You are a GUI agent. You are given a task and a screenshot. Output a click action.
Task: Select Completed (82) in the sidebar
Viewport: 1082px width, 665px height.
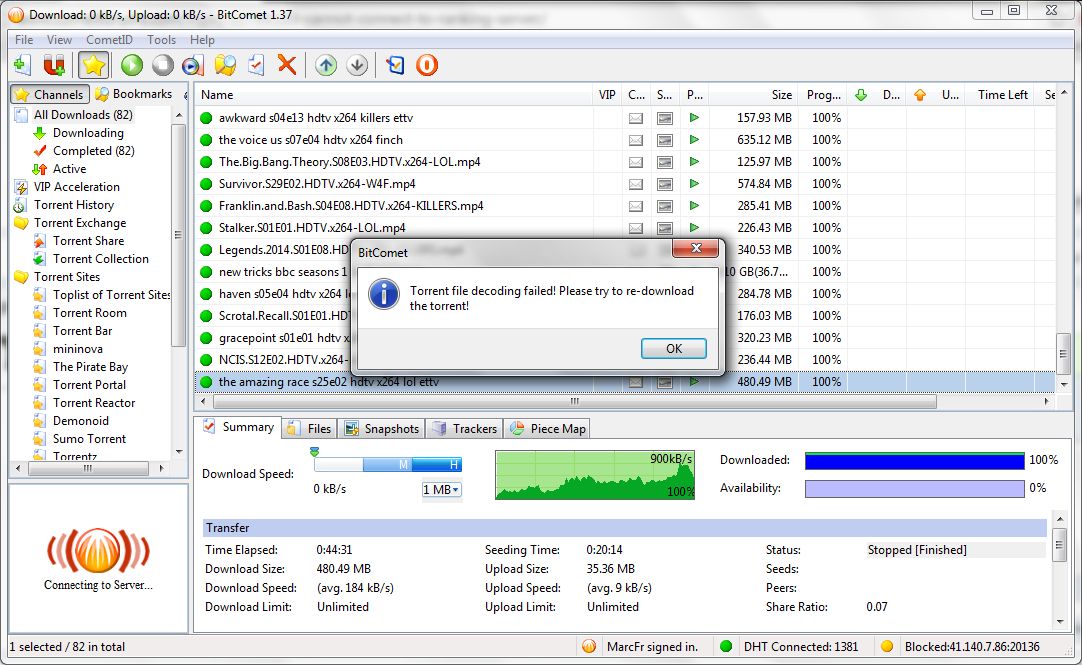pos(93,150)
